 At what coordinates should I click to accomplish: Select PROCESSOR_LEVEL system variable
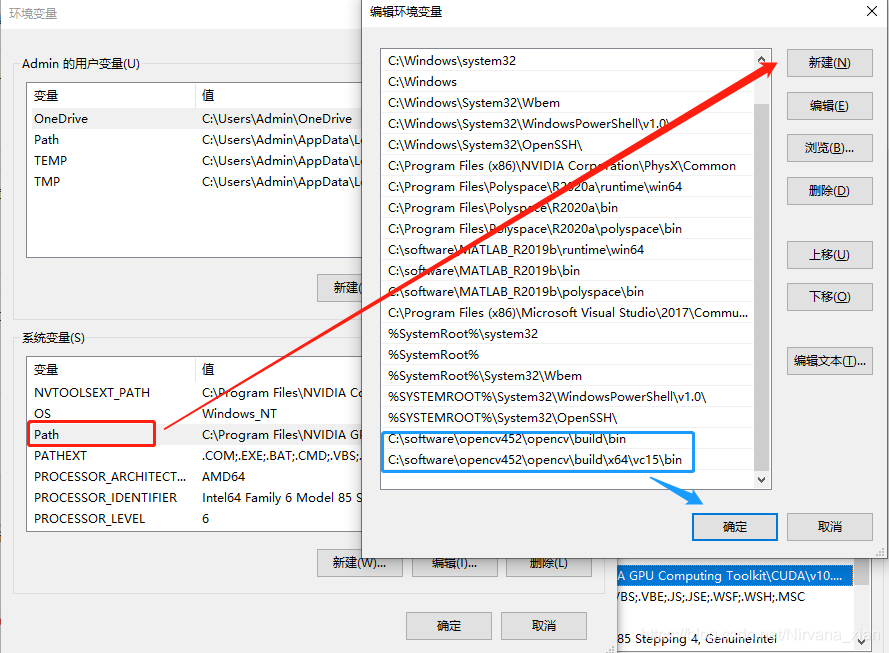(194, 518)
